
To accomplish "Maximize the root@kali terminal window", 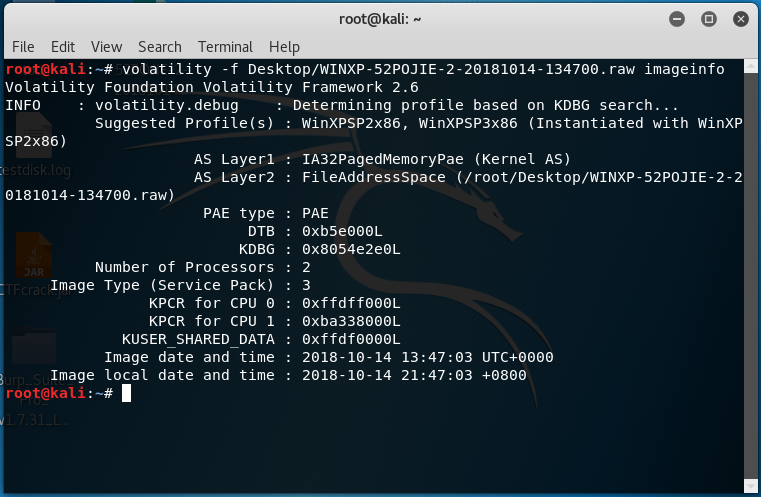I will coord(709,19).
